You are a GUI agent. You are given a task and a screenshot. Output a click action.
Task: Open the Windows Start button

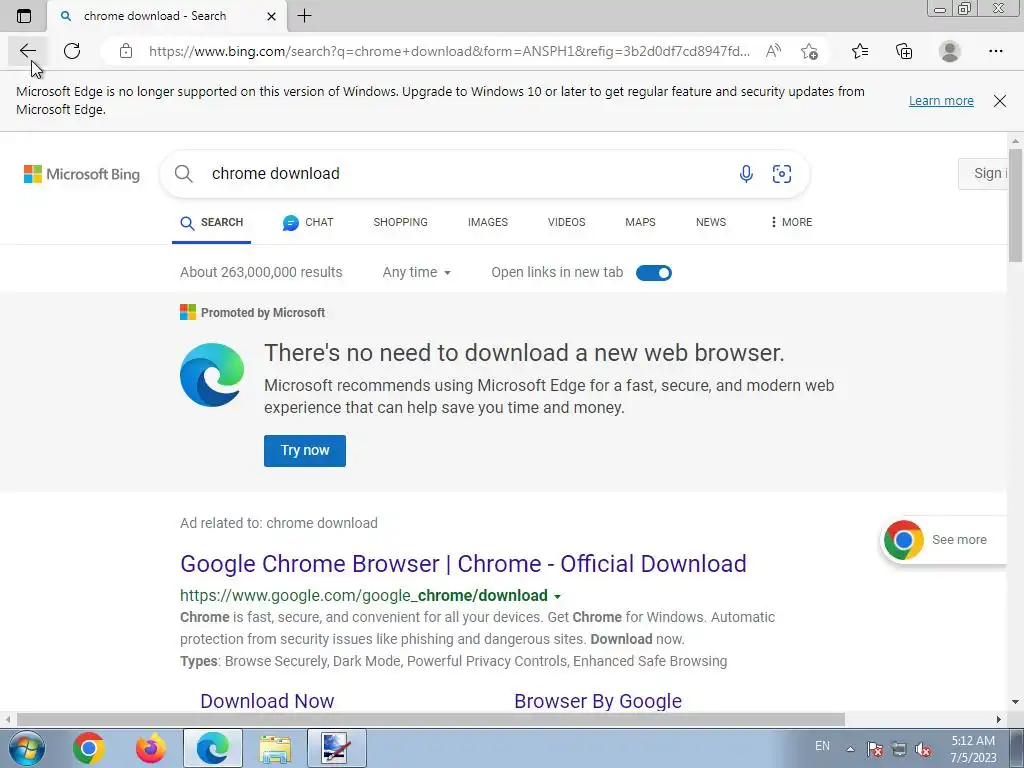coord(26,748)
